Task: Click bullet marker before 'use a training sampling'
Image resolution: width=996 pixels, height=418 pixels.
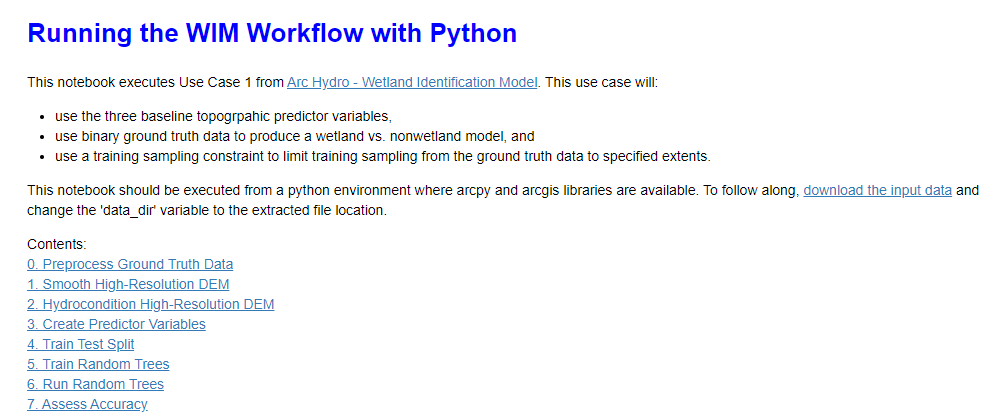Action: click(44, 156)
